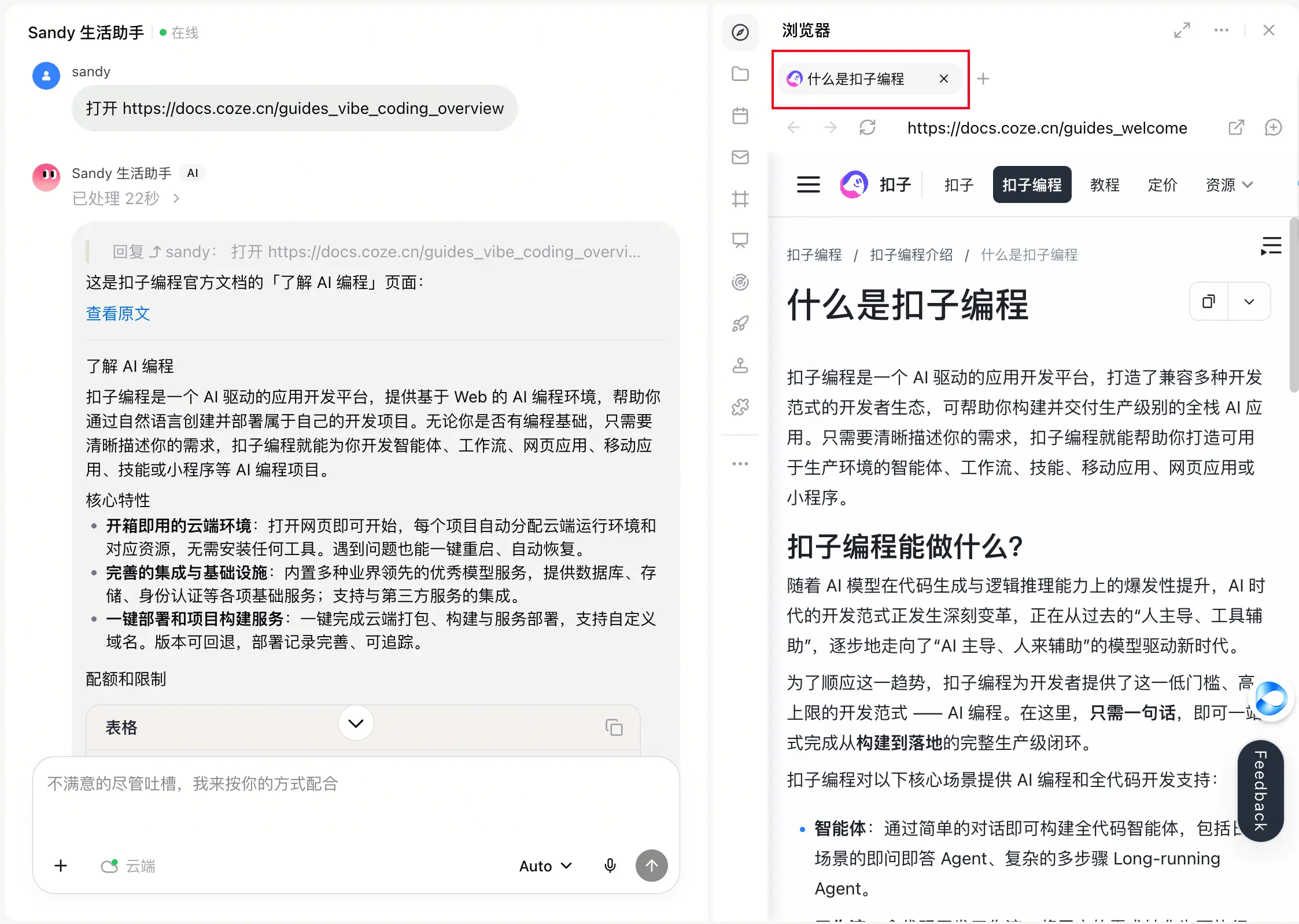Open the 教程 nav tab

(1105, 184)
